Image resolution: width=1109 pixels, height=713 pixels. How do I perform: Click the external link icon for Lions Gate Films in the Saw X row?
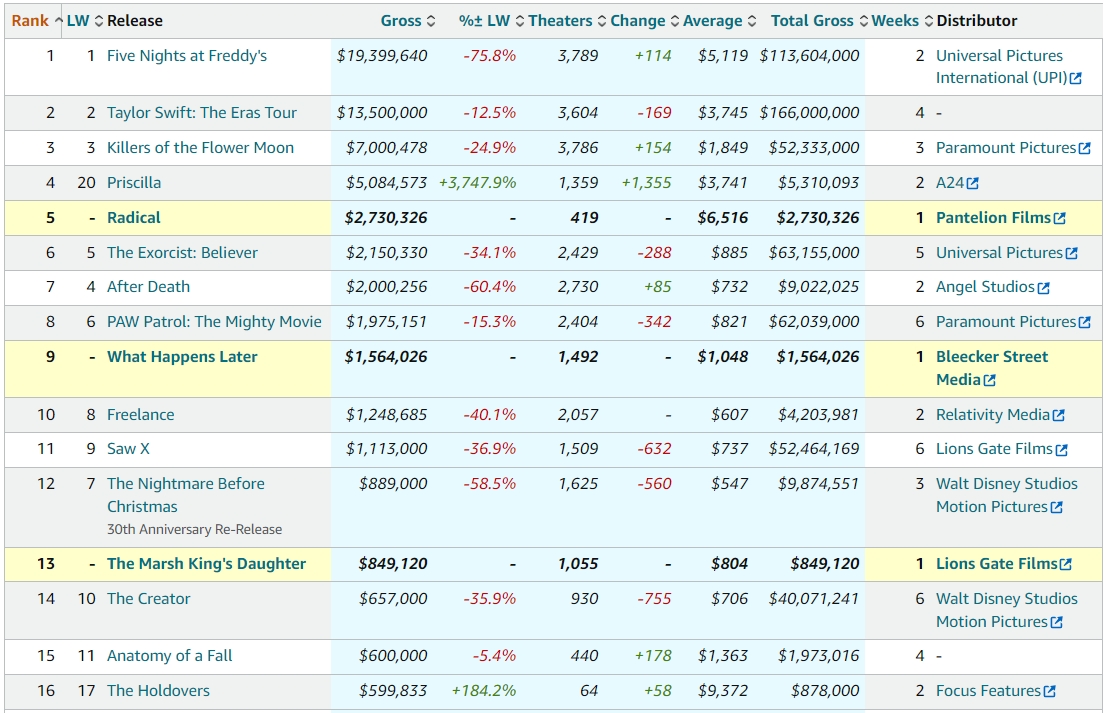click(1062, 450)
